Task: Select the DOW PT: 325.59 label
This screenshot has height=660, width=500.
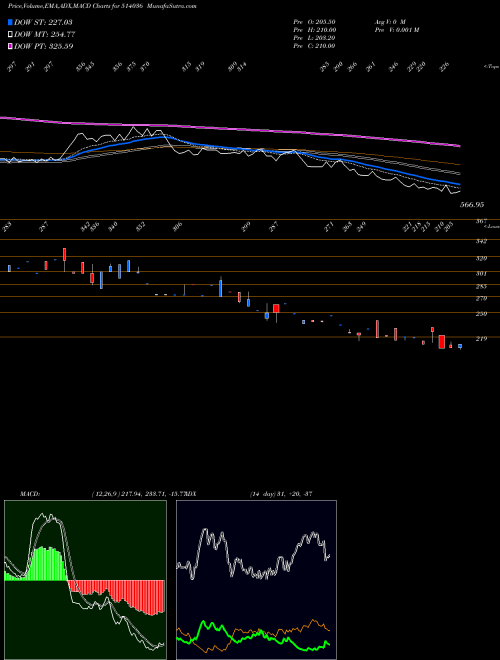Action: click(44, 46)
